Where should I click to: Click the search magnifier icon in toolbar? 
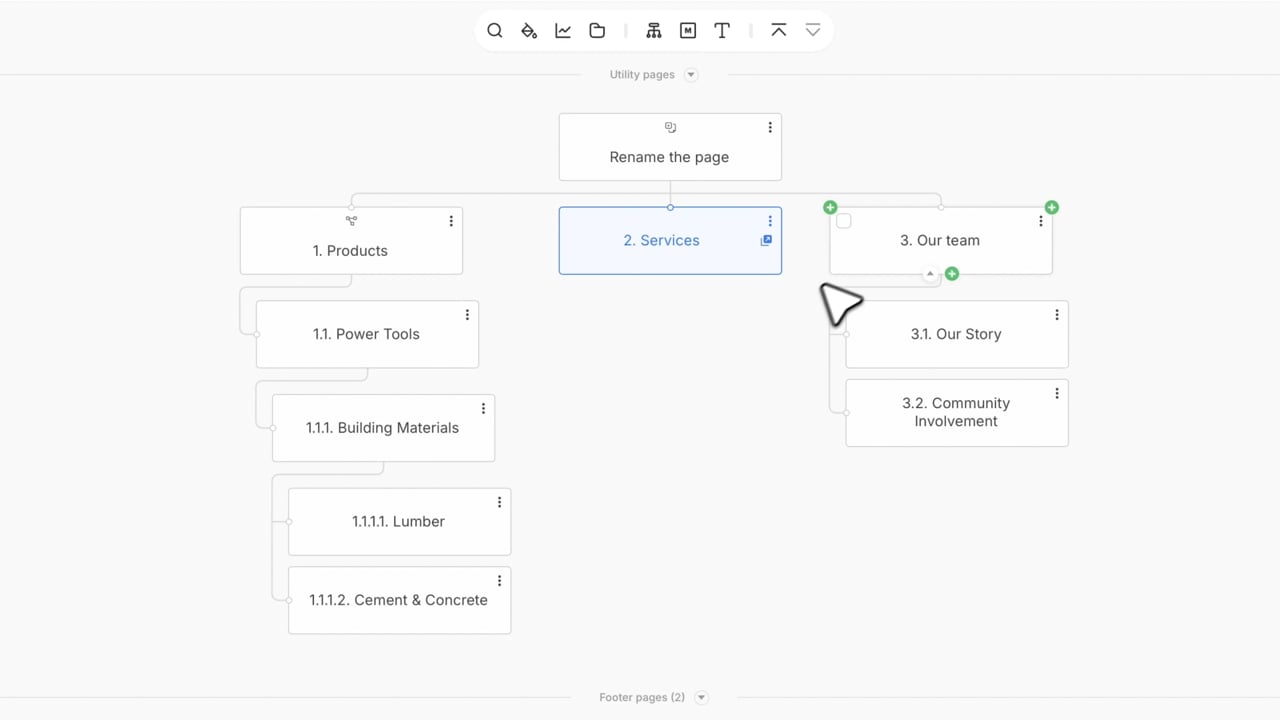pos(495,31)
